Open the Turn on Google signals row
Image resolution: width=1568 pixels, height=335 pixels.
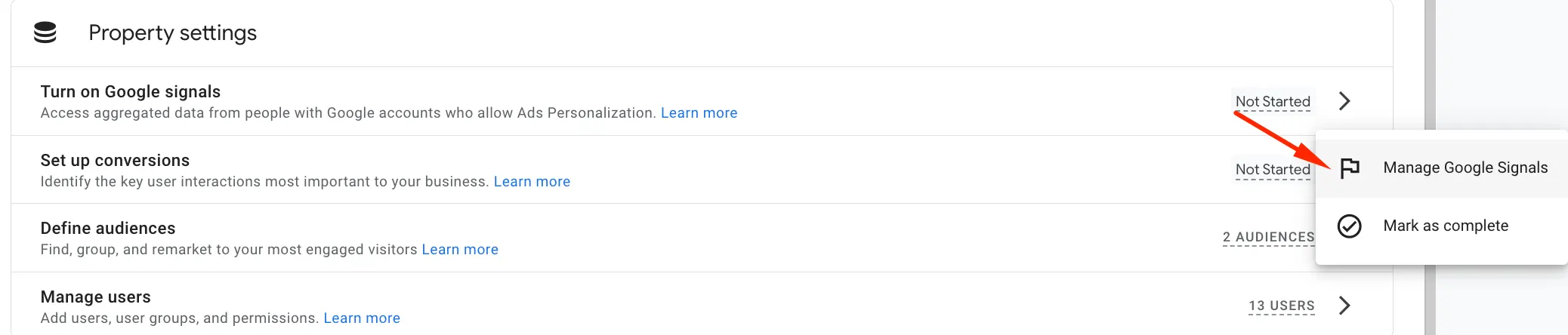tap(702, 101)
